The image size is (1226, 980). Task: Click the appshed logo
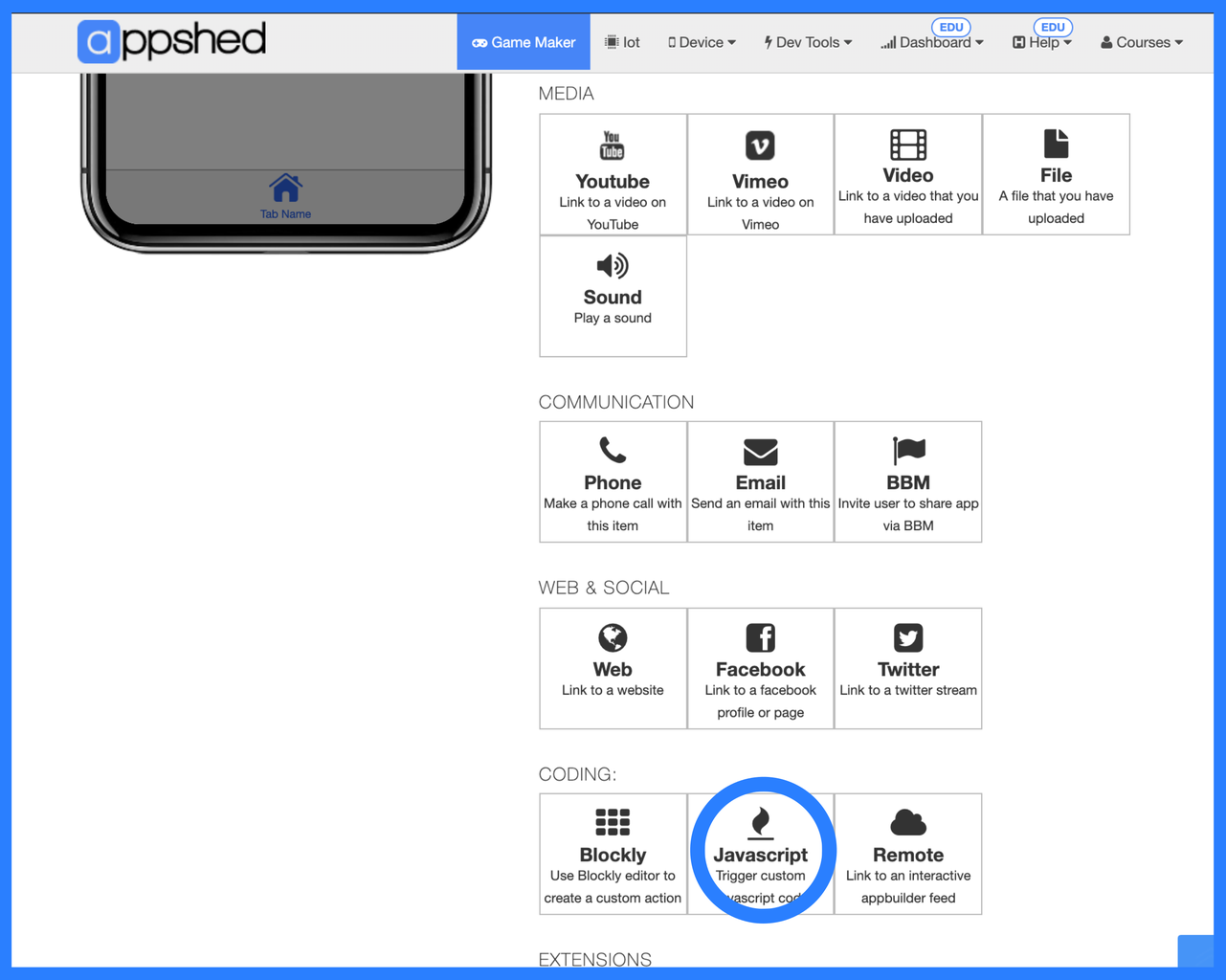170,41
